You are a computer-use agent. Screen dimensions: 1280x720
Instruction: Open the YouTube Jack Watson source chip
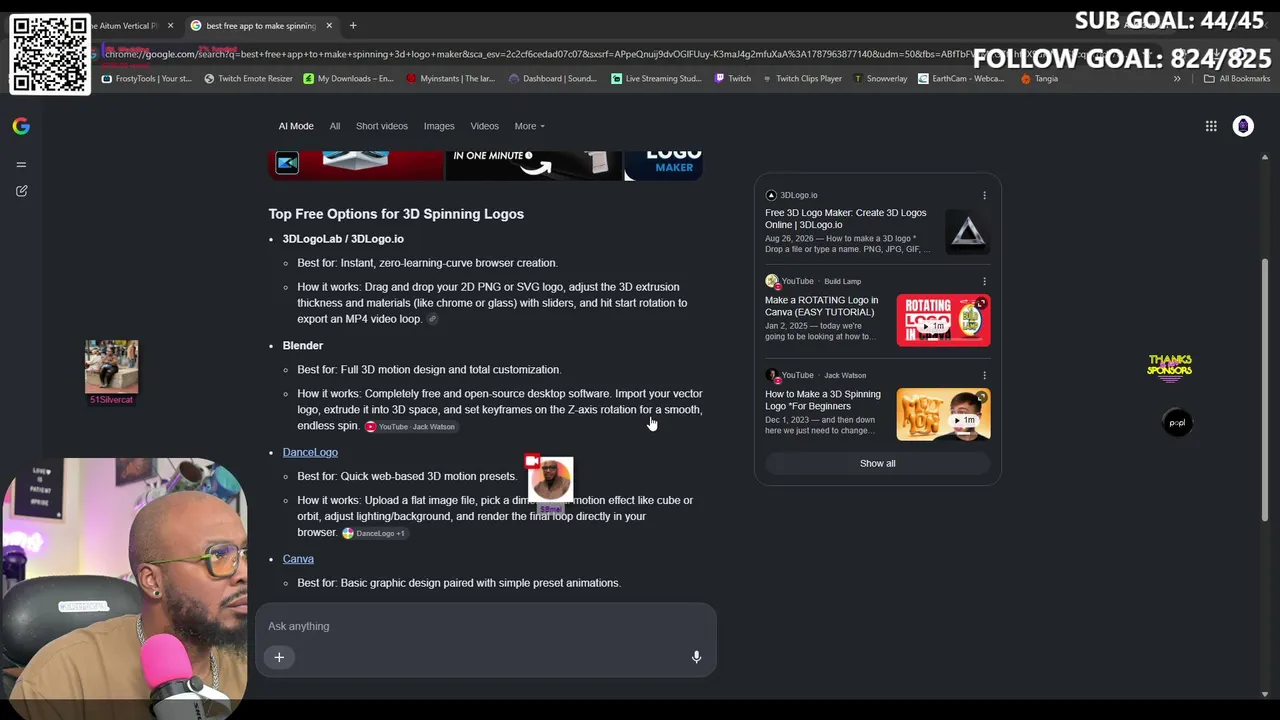pos(410,427)
